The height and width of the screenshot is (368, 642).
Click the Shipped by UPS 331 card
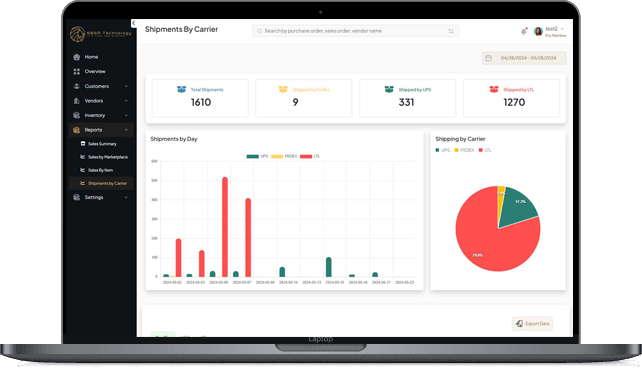coord(407,98)
